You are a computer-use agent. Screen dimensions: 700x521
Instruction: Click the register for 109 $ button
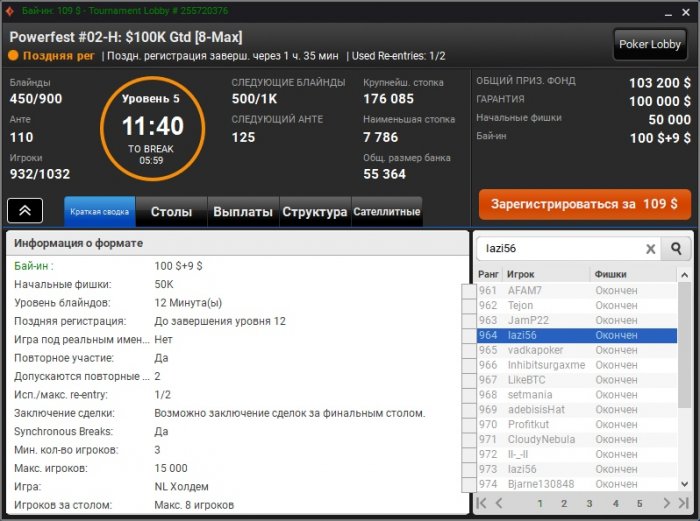585,204
